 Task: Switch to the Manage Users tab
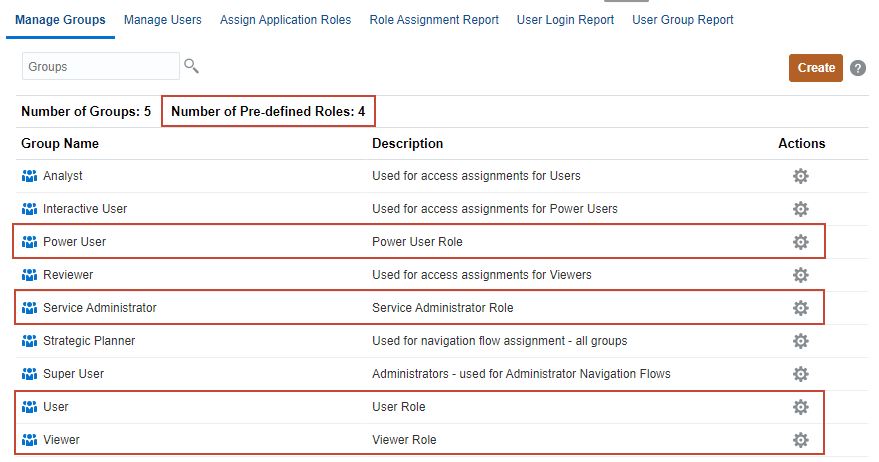[x=163, y=20]
